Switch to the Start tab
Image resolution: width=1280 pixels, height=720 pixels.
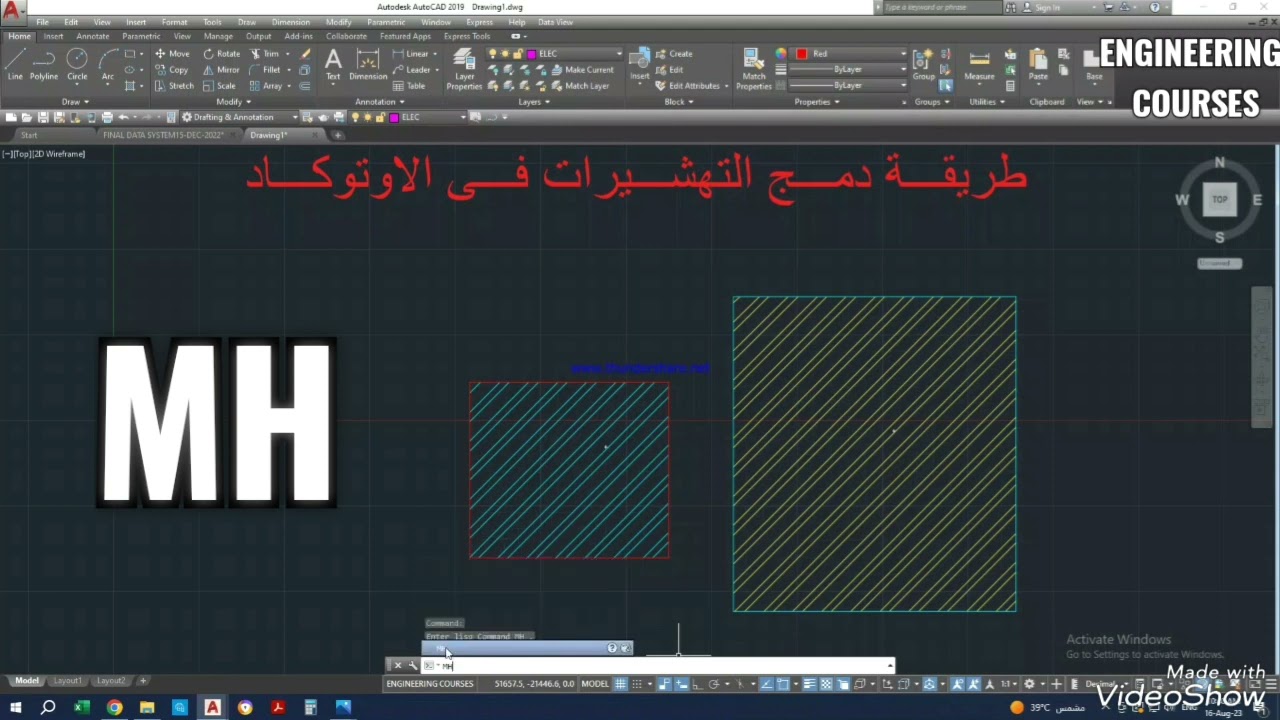point(29,135)
